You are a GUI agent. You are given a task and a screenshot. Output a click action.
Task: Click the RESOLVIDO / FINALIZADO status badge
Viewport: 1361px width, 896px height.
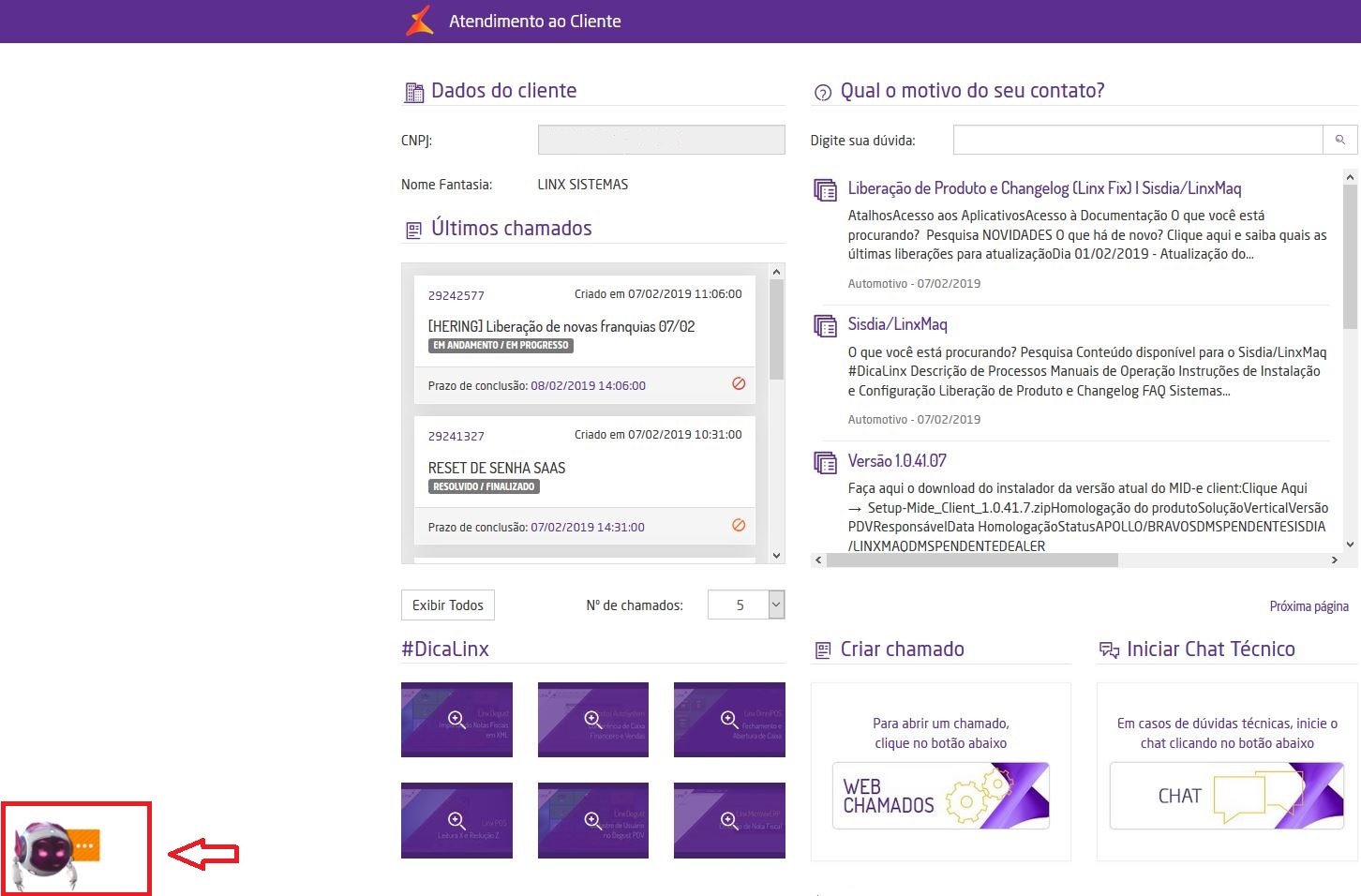[484, 486]
